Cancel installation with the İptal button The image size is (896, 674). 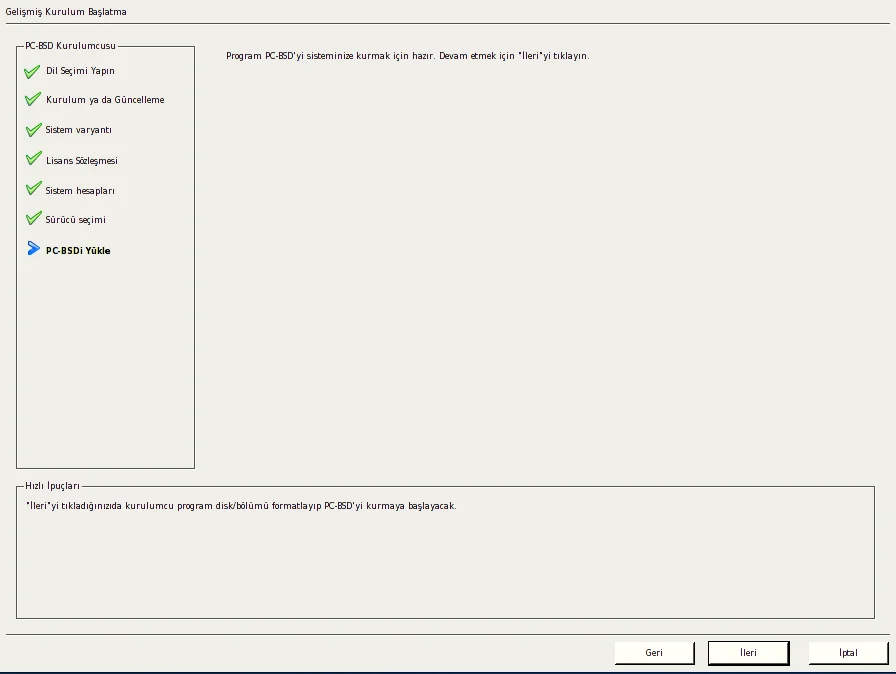click(x=848, y=653)
